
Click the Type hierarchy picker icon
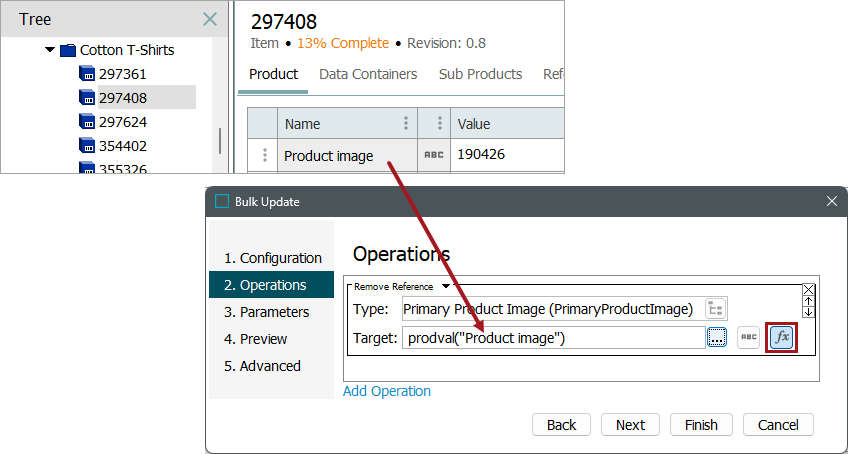(x=716, y=309)
